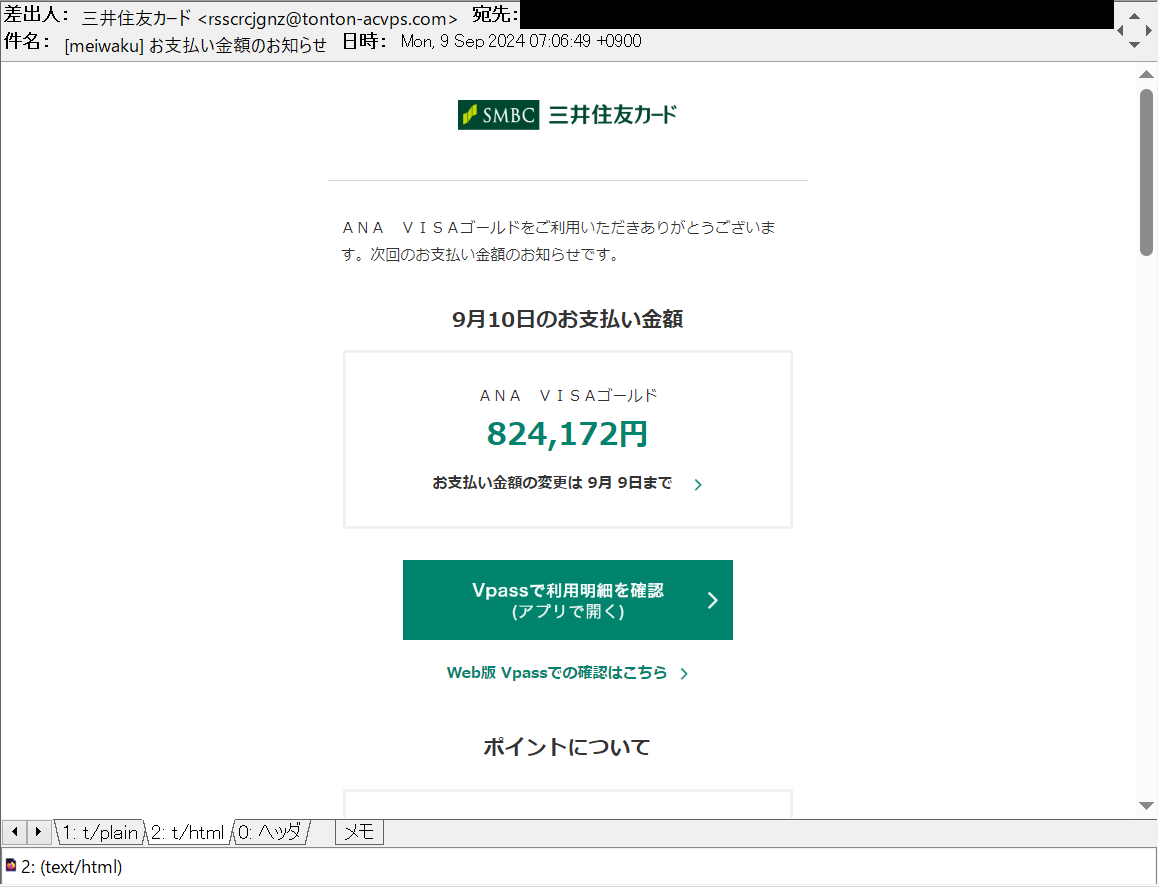Open お支払い金額の変更は 9月 9日まで link
The width and height of the screenshot is (1159, 887).
(x=552, y=483)
